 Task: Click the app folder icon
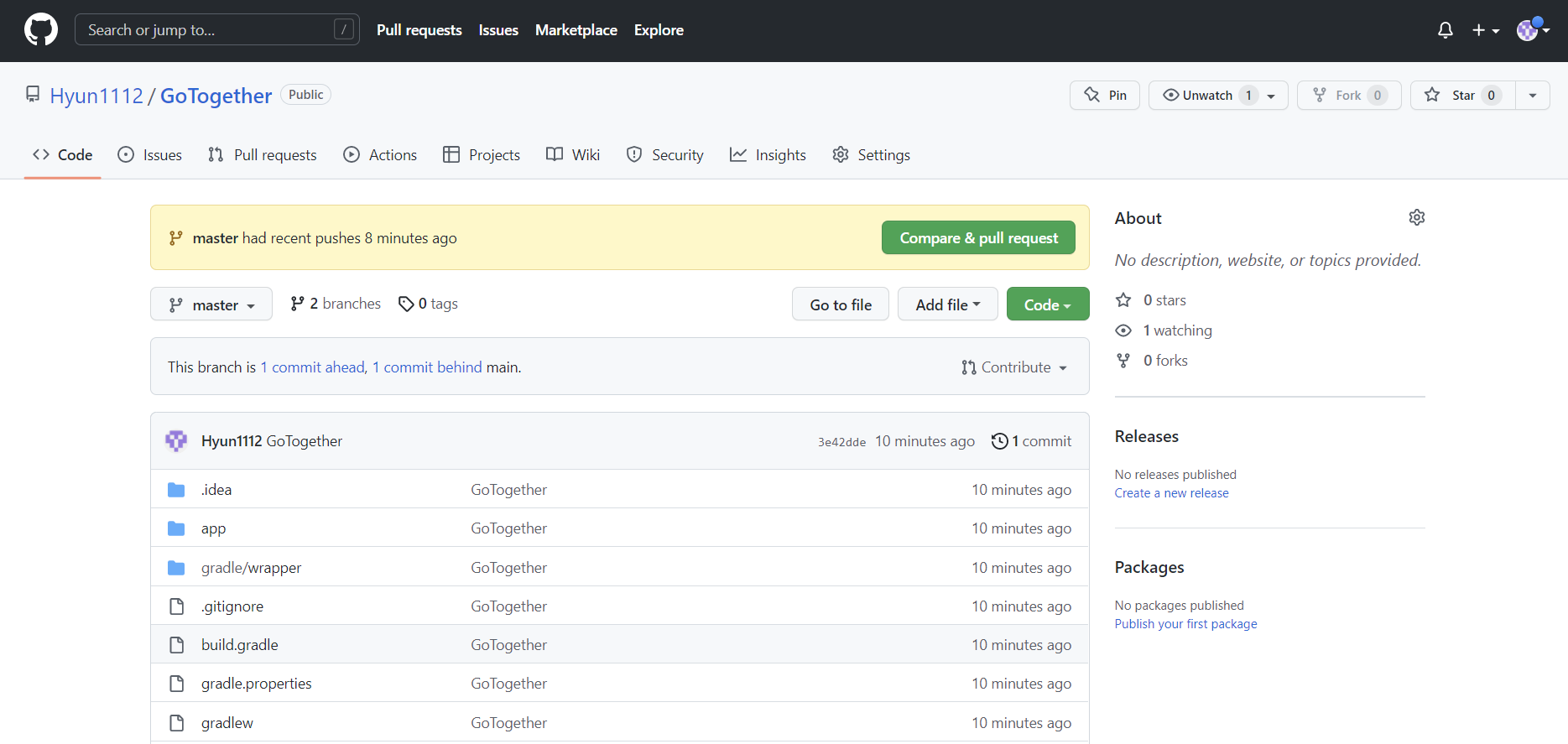[176, 528]
